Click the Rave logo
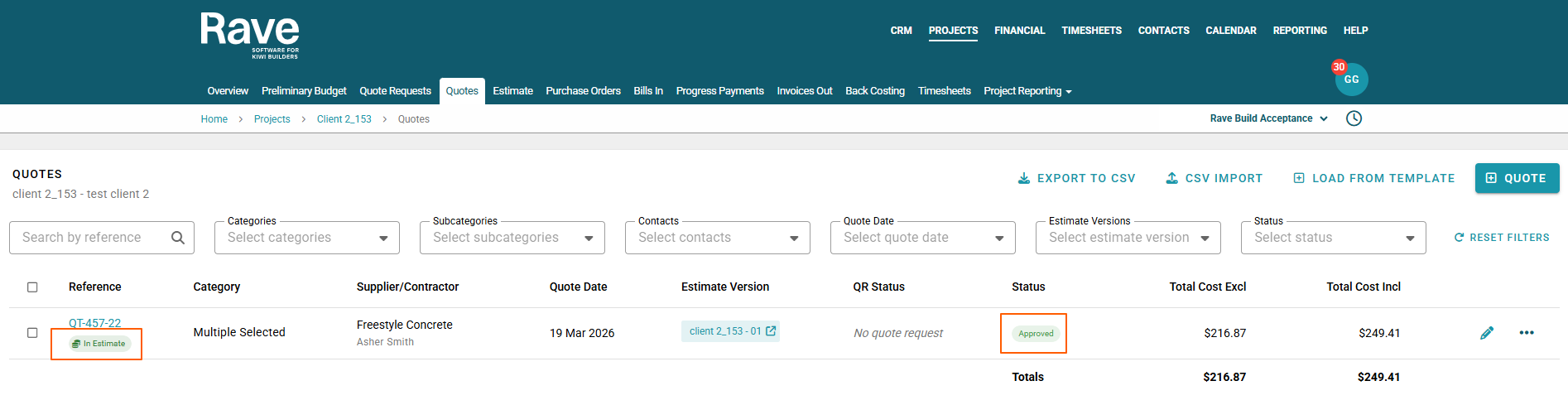 click(x=249, y=35)
